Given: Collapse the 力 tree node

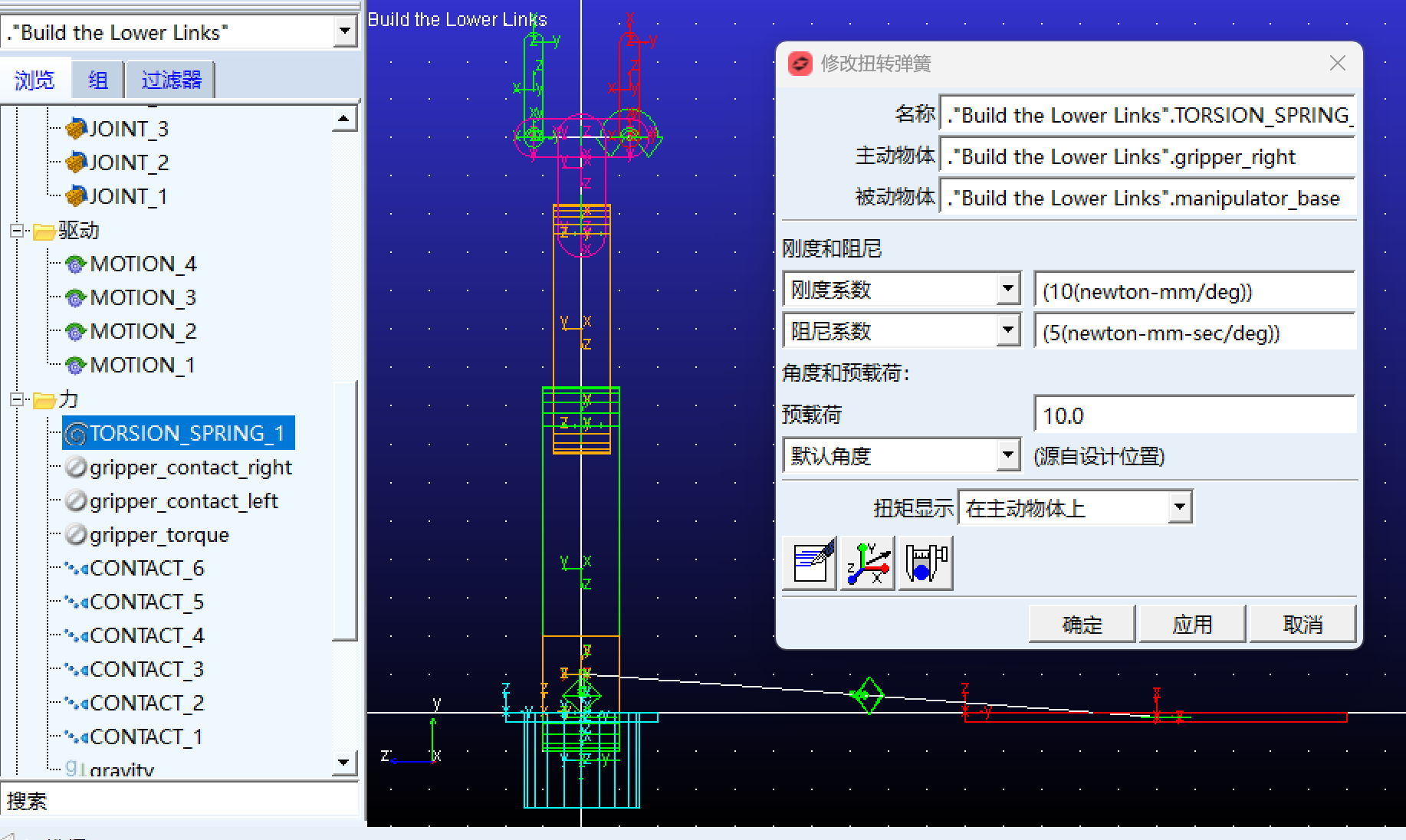Looking at the screenshot, I should point(17,399).
